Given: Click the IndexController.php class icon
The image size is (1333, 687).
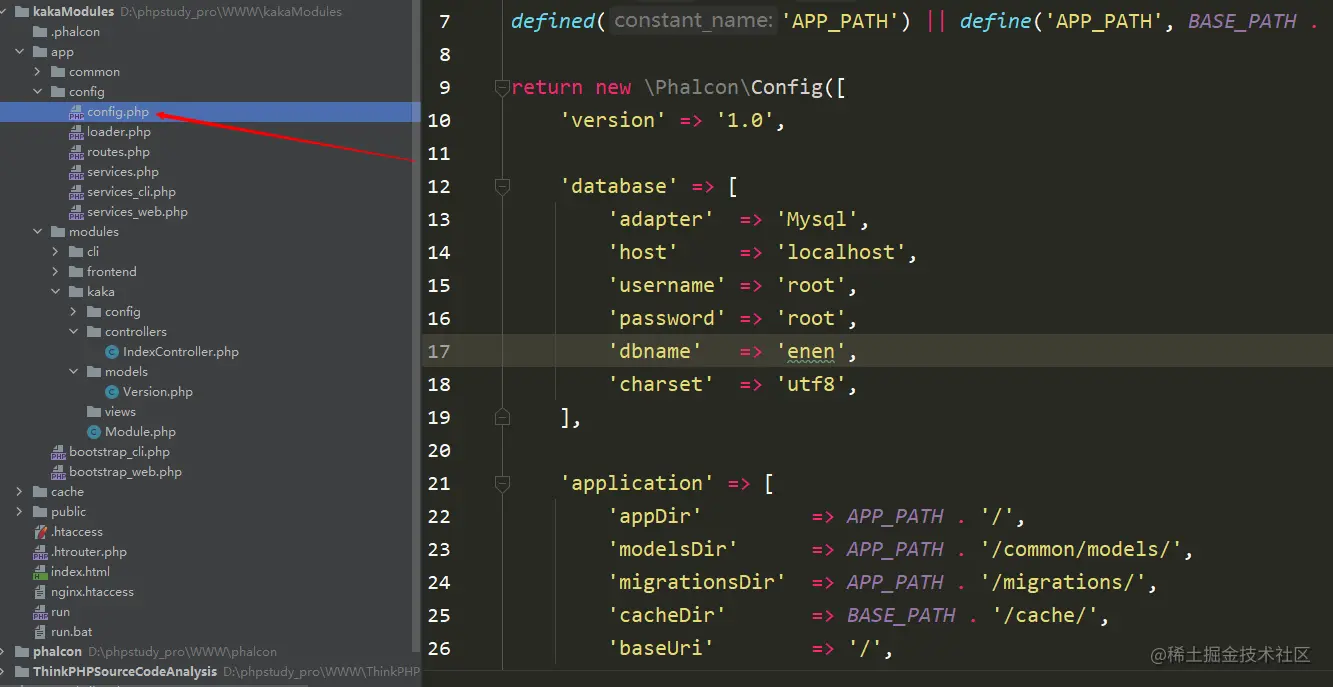Looking at the screenshot, I should click(112, 352).
